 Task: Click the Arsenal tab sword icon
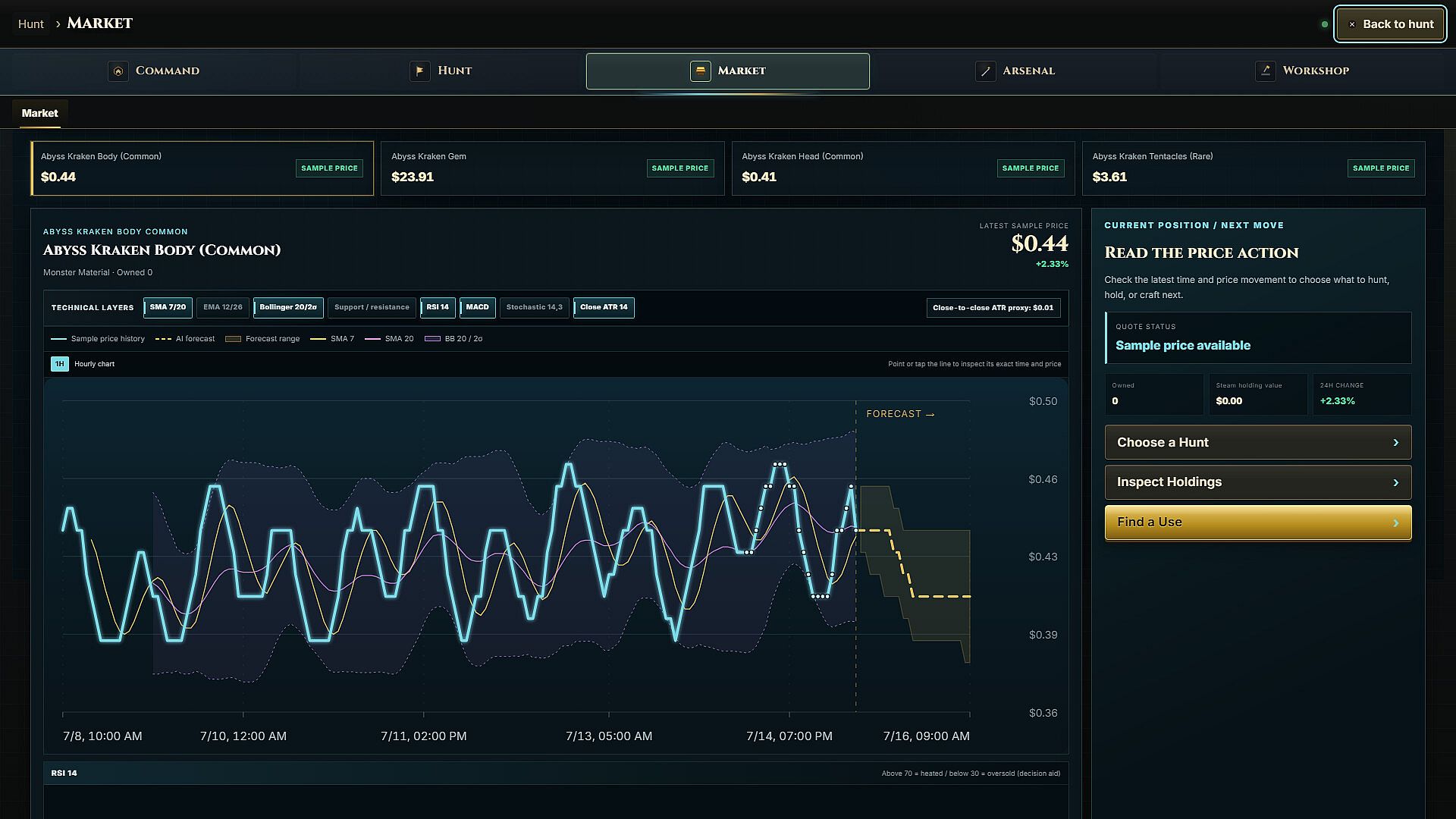pyautogui.click(x=985, y=71)
